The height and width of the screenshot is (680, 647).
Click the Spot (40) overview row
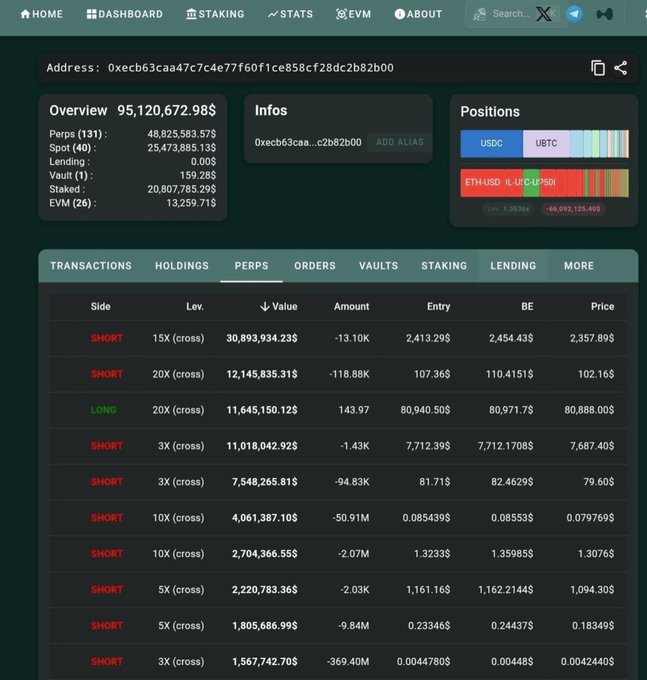point(132,148)
